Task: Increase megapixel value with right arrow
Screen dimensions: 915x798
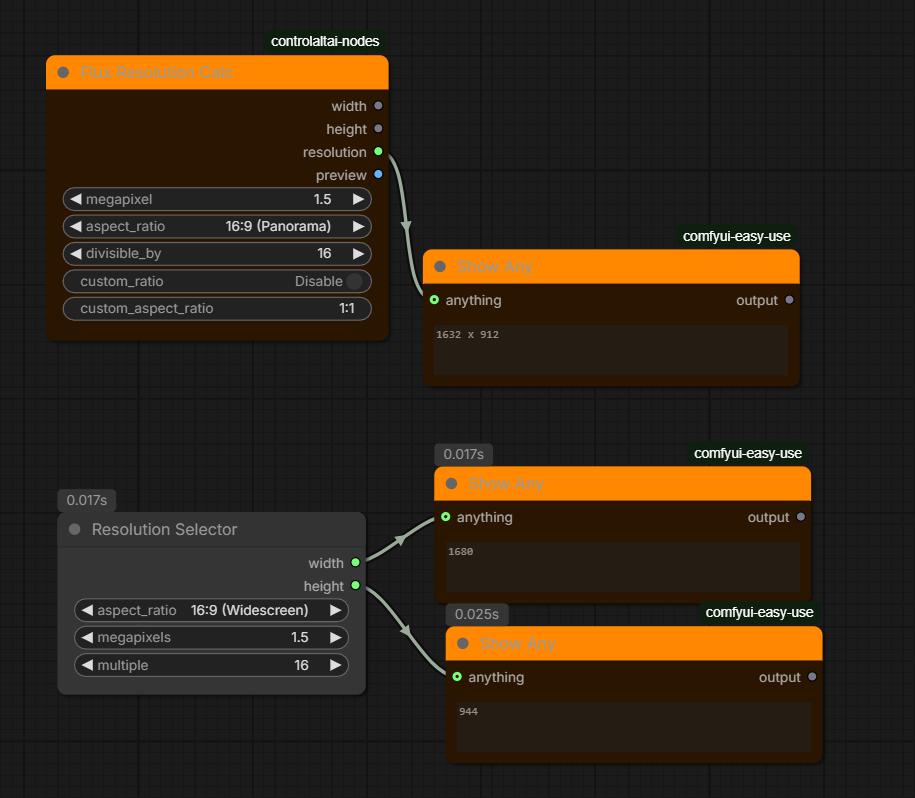Action: point(358,199)
